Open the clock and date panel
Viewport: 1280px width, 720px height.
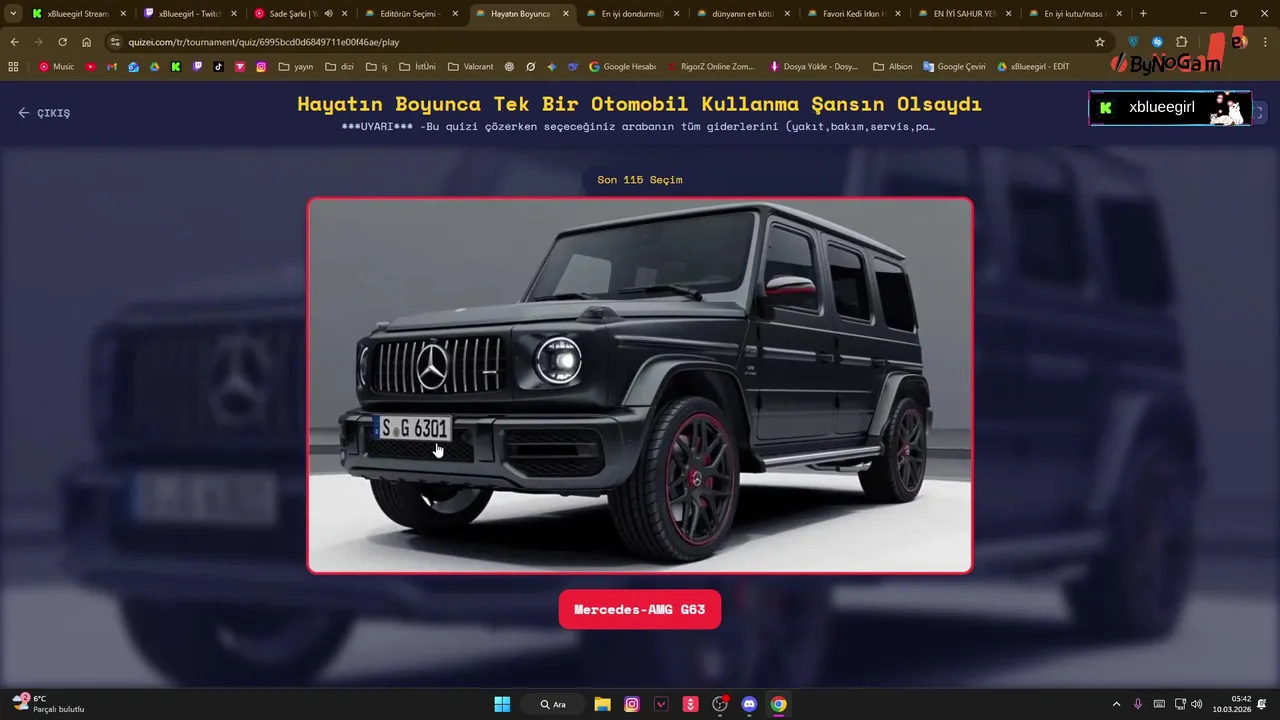pos(1232,704)
